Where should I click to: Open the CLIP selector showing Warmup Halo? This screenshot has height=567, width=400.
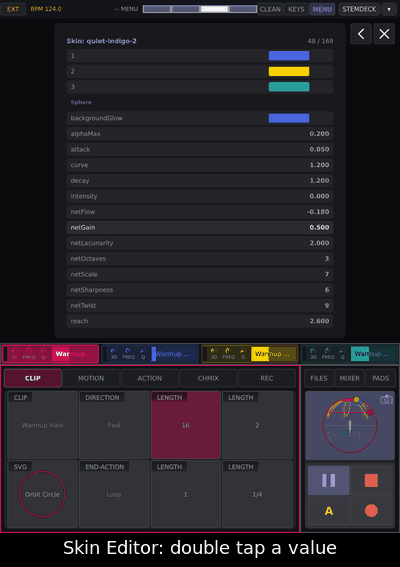tap(42, 425)
